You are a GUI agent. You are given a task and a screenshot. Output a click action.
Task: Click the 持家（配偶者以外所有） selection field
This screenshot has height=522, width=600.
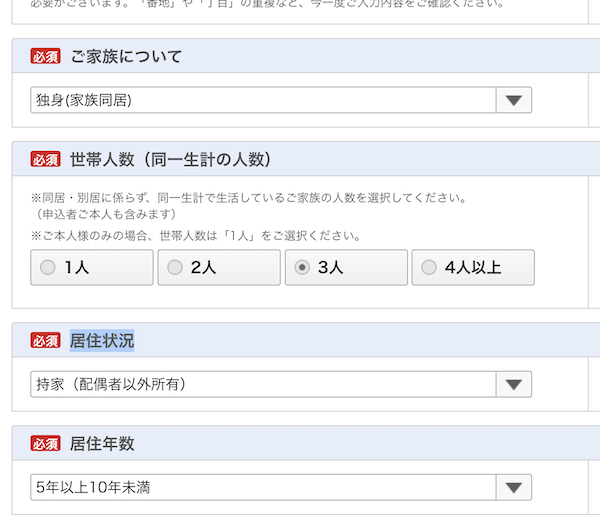click(263, 384)
